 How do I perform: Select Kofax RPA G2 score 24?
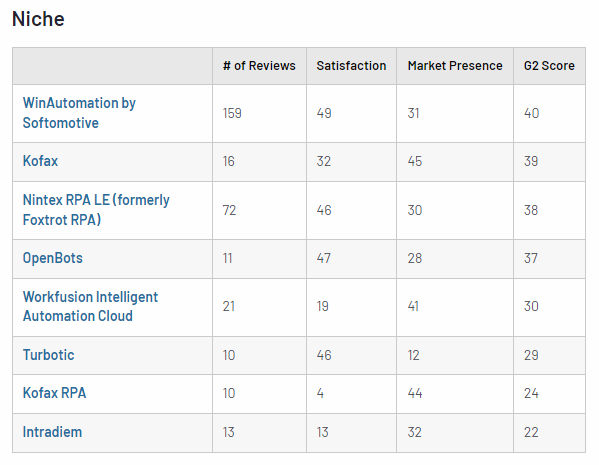click(x=531, y=393)
